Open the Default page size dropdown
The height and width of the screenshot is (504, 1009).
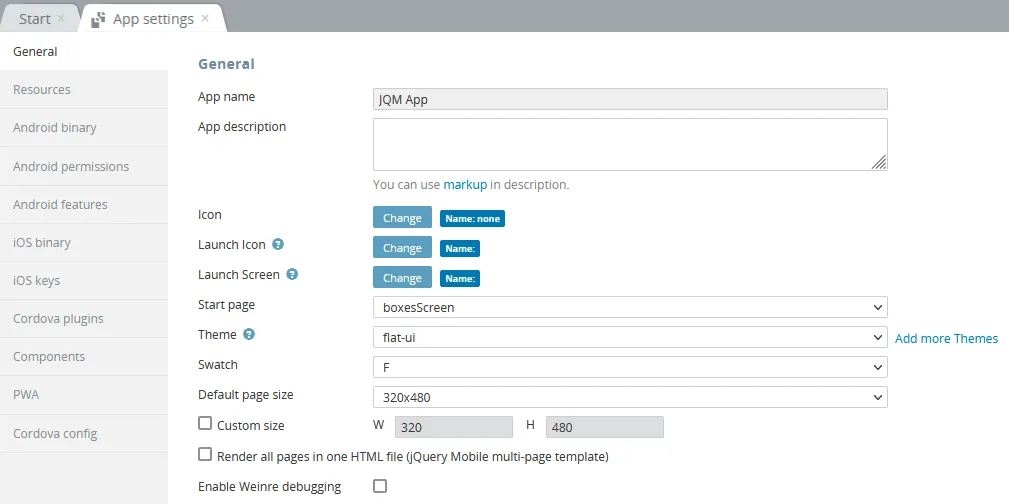(630, 397)
